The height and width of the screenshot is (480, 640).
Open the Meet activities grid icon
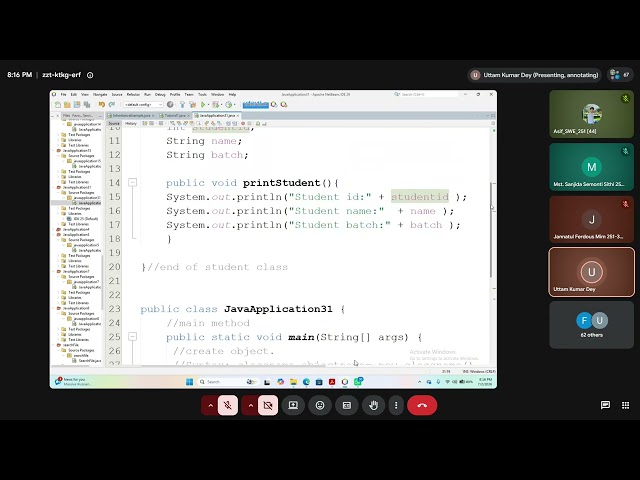(625, 405)
